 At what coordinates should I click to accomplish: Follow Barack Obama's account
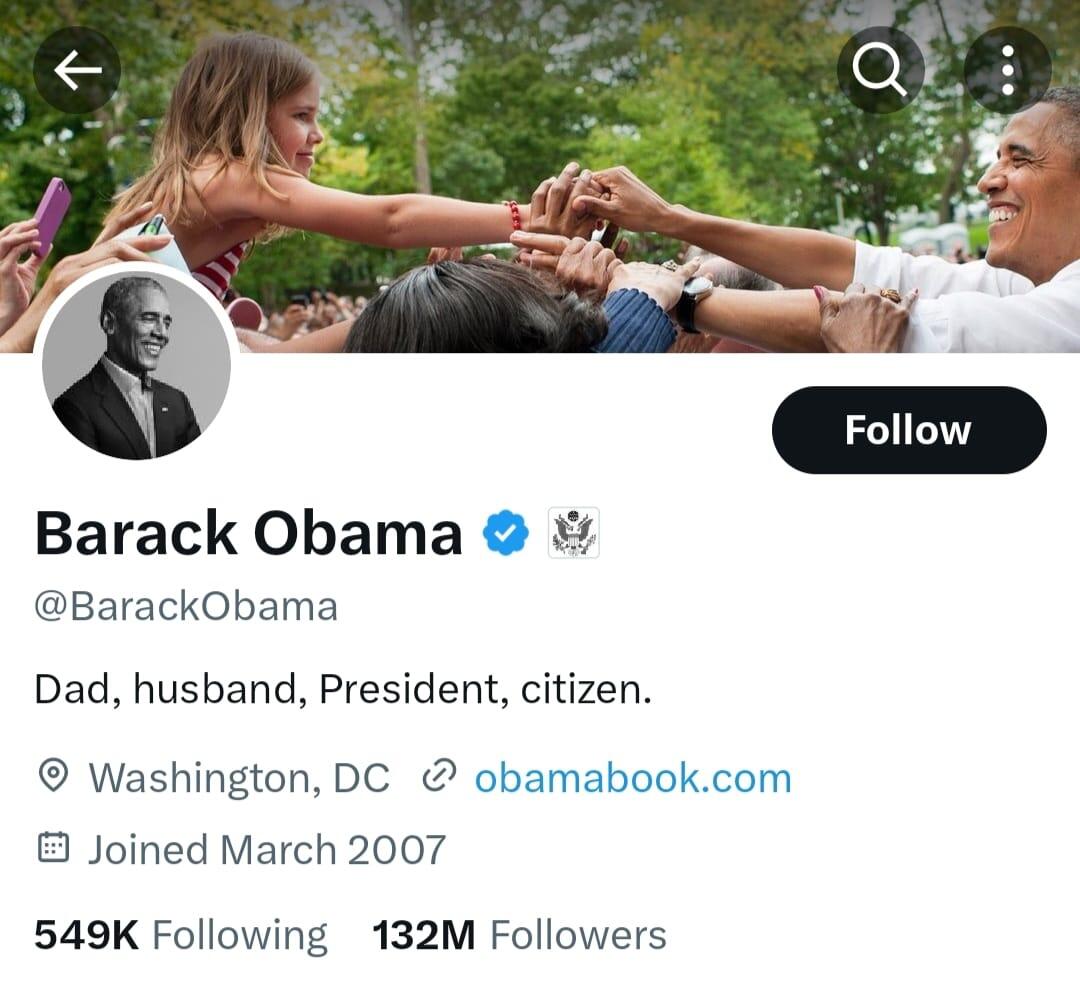[908, 430]
